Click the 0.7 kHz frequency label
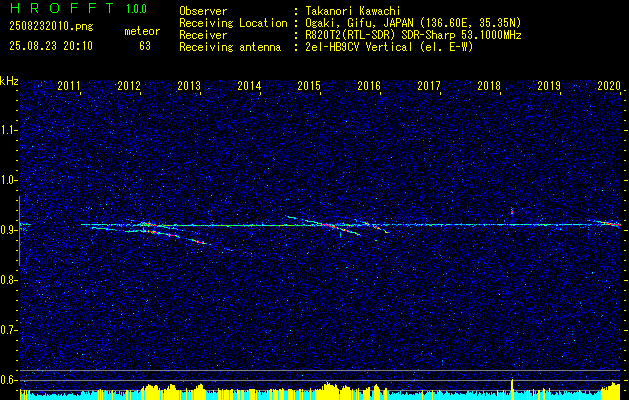Image resolution: width=629 pixels, height=400 pixels. tap(8, 330)
